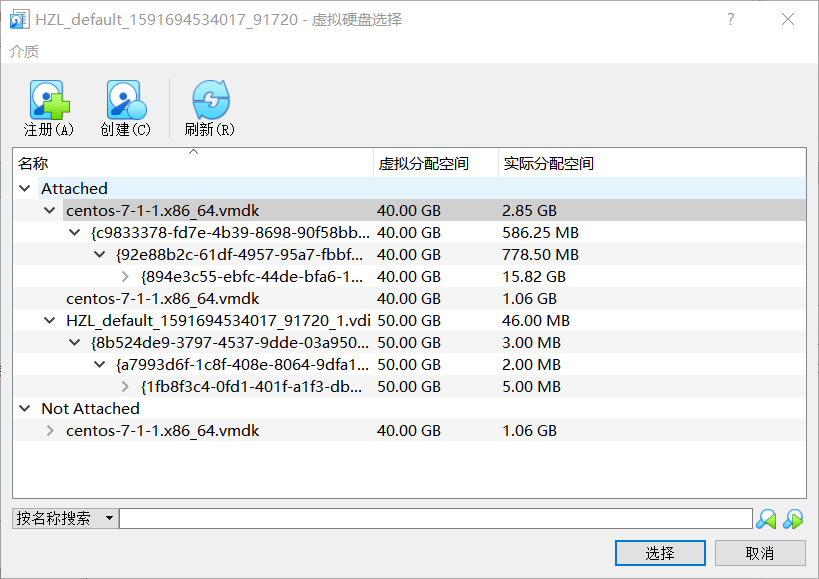Expand the {894e3c55-ebfc... child disk

coord(125,277)
